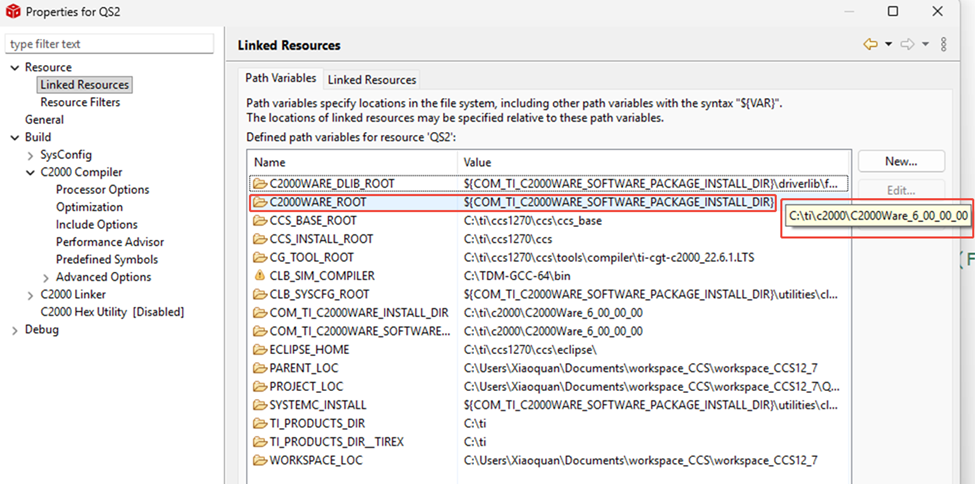The image size is (975, 484).
Task: Click the warning icon for CLB_SIM_COMPILER
Action: (x=259, y=276)
